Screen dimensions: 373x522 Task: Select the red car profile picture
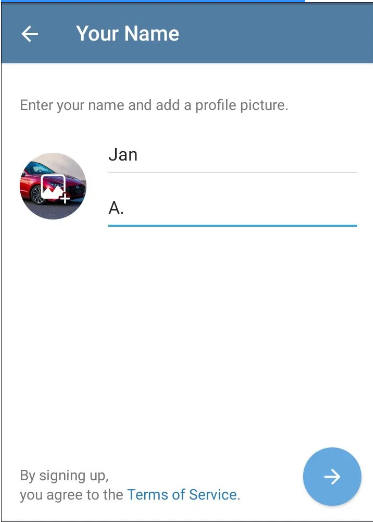tap(53, 186)
